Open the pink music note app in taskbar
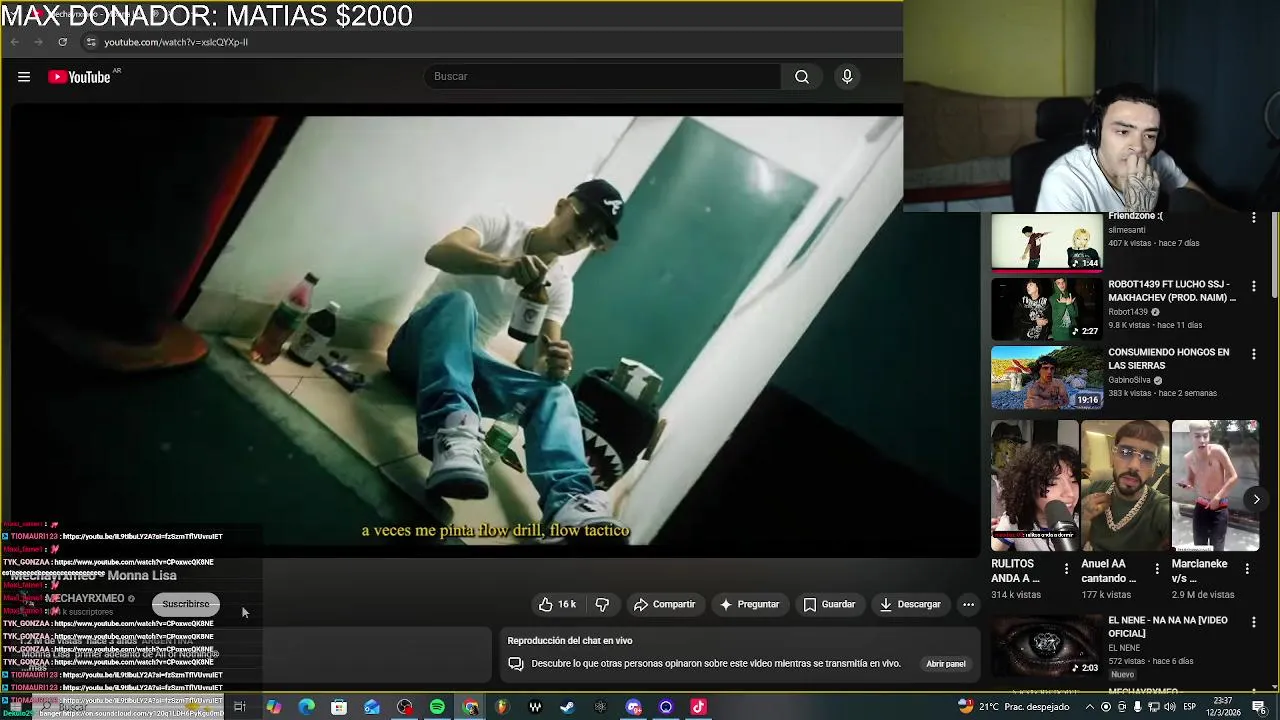The height and width of the screenshot is (720, 1280). [x=698, y=707]
